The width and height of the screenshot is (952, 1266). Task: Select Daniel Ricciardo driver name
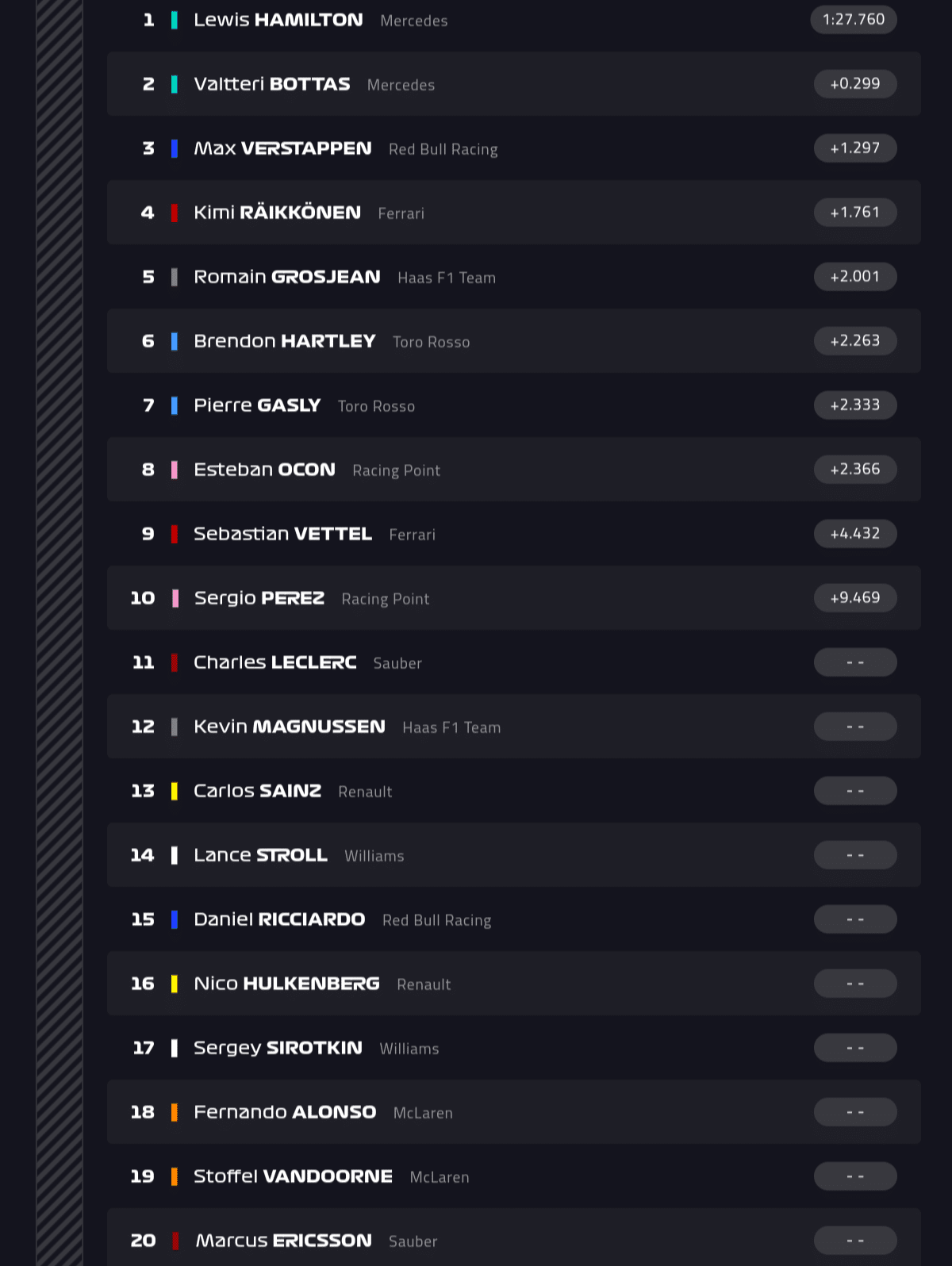(x=279, y=919)
